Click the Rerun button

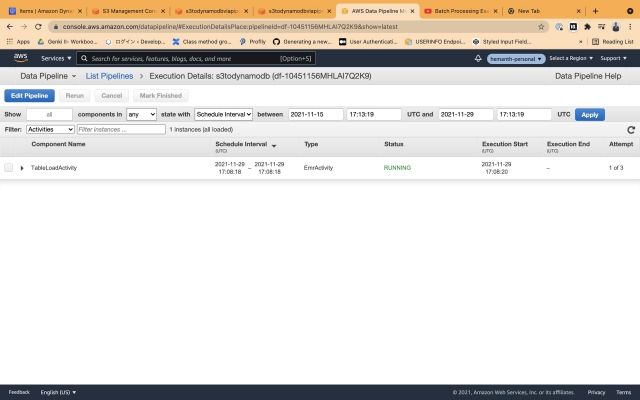(75, 96)
